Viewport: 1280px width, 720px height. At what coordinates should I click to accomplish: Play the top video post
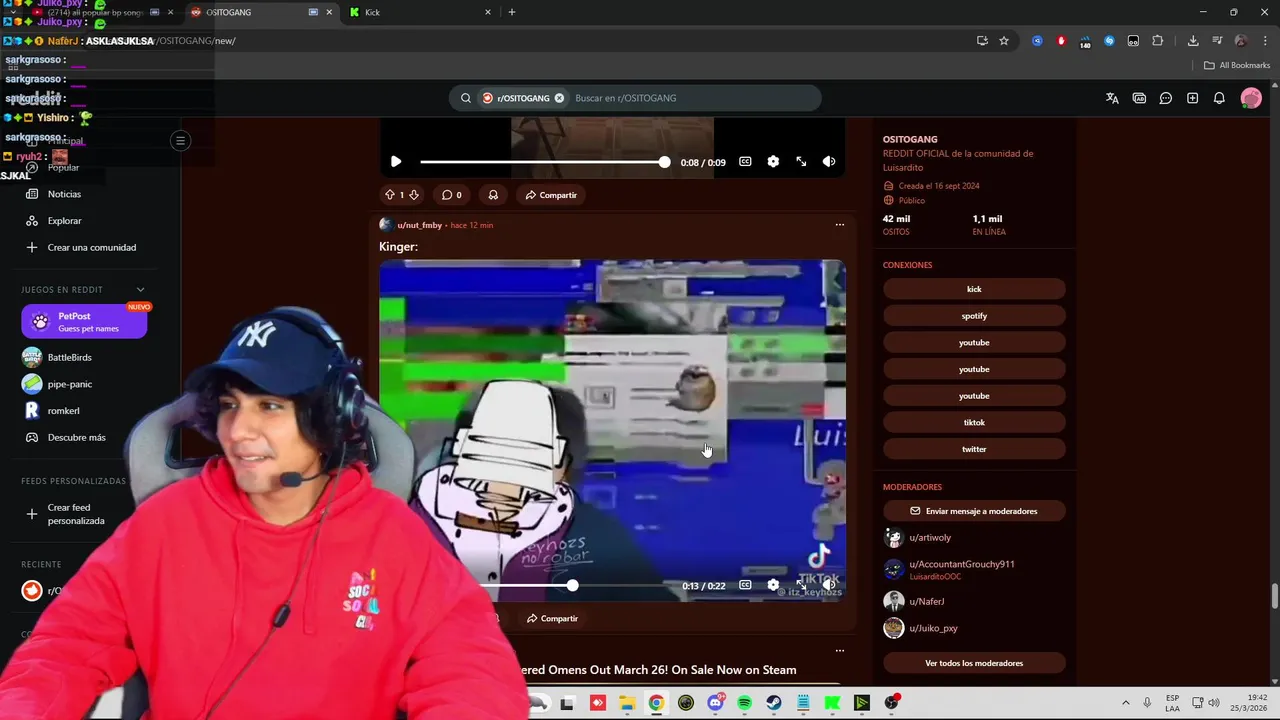coord(396,162)
